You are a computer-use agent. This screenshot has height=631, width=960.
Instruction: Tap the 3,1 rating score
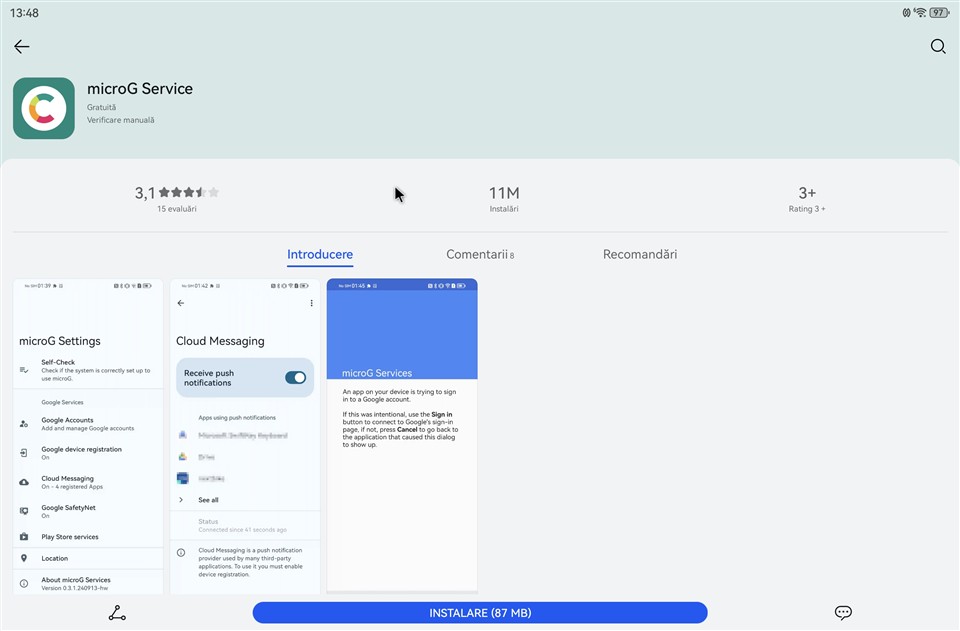[x=145, y=194]
